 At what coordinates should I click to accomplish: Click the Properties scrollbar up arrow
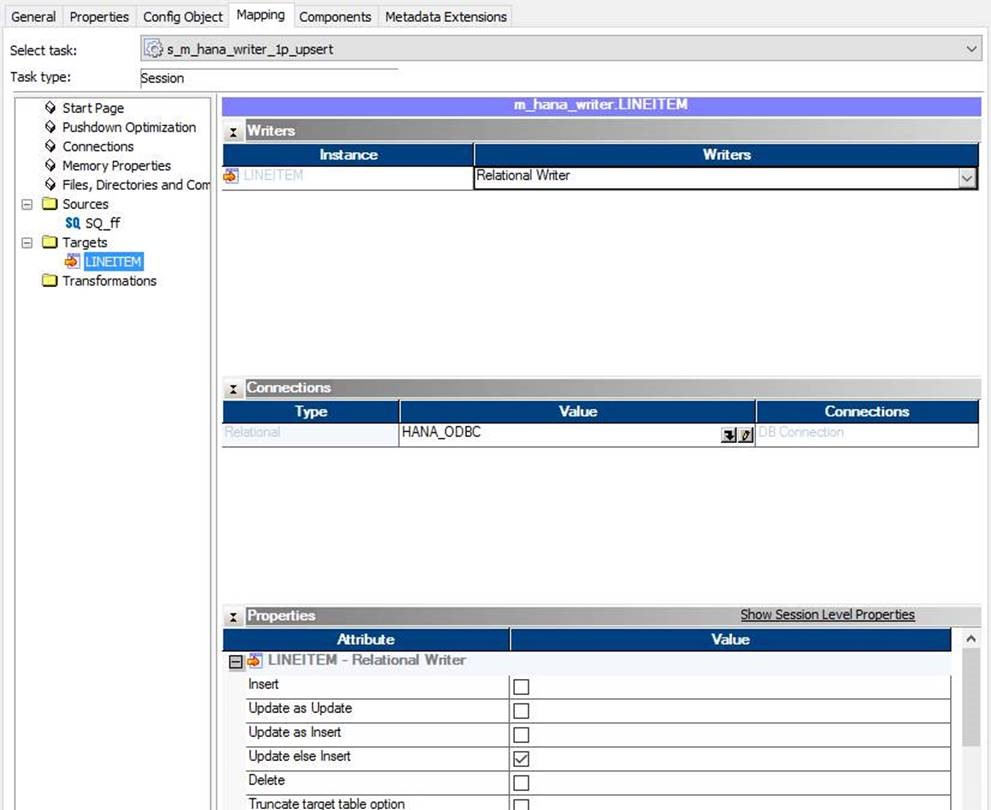click(x=971, y=639)
